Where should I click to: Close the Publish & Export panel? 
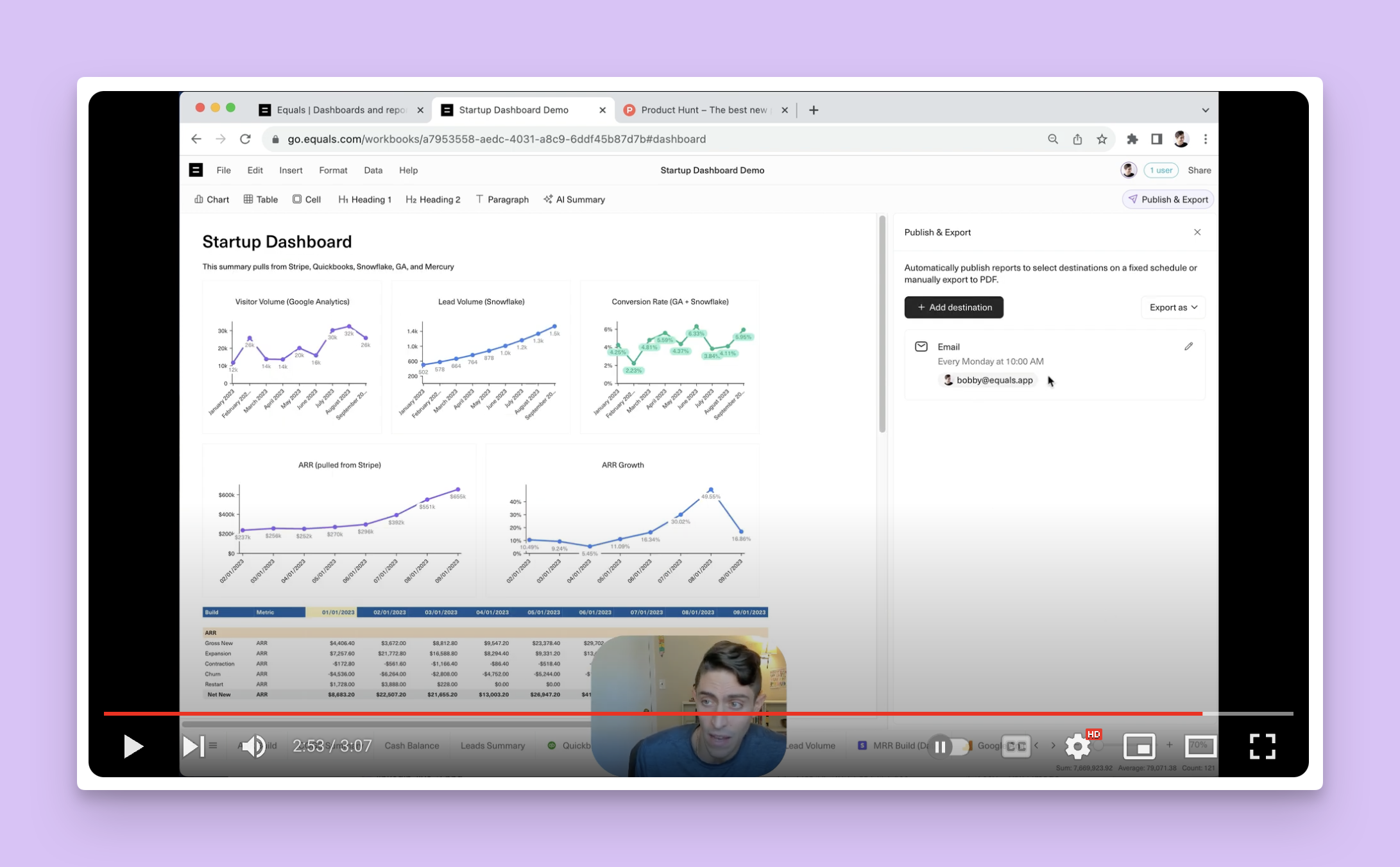click(x=1197, y=232)
